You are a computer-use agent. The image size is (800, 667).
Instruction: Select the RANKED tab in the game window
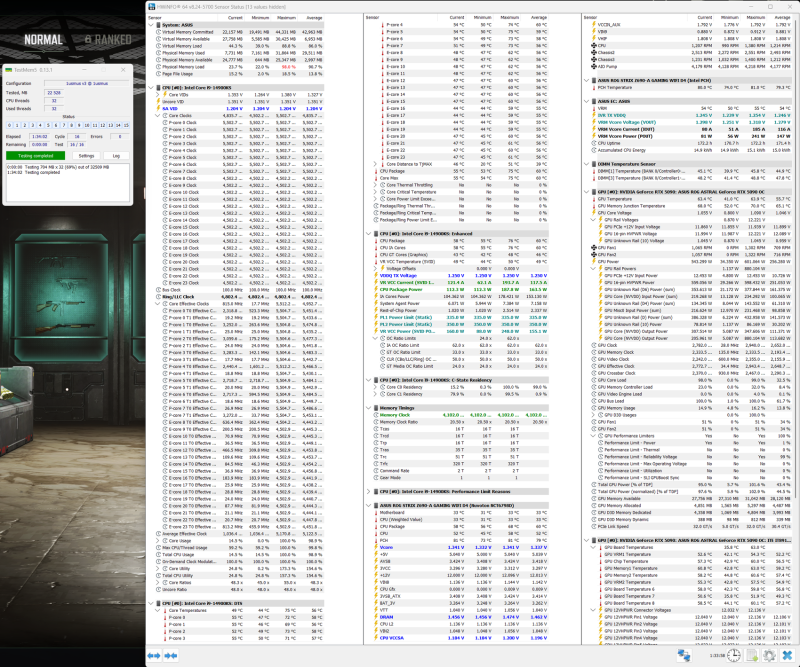point(108,40)
